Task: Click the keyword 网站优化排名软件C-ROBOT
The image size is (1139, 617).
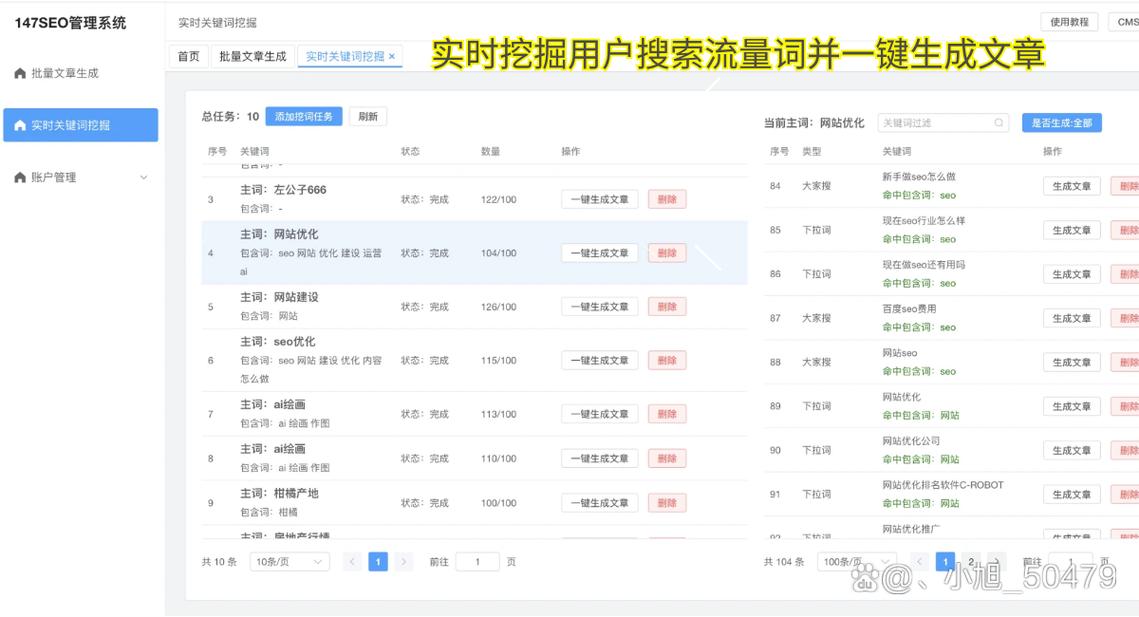Action: [943, 485]
